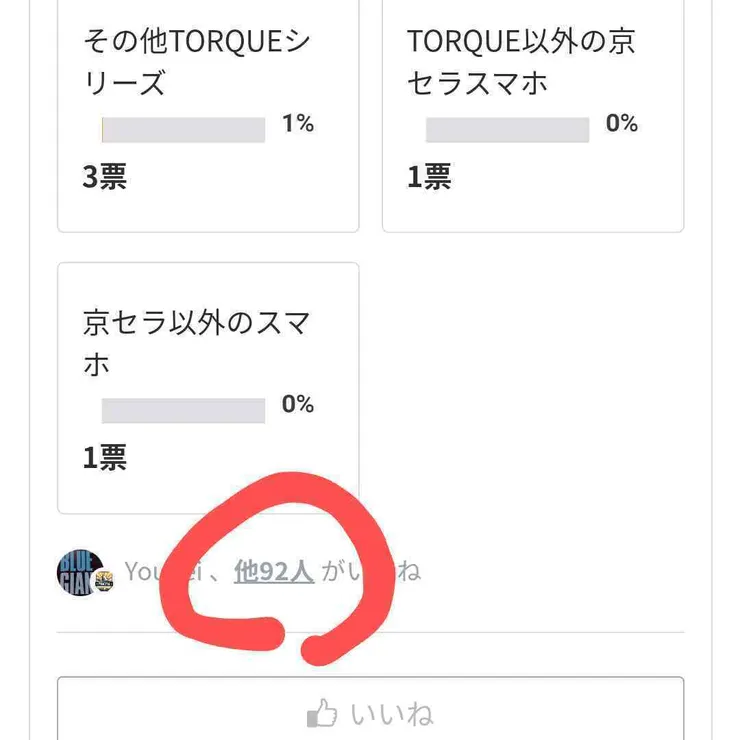This screenshot has width=740, height=740.
Task: Click the BLUE GIANT profile avatar
Action: pos(78,571)
